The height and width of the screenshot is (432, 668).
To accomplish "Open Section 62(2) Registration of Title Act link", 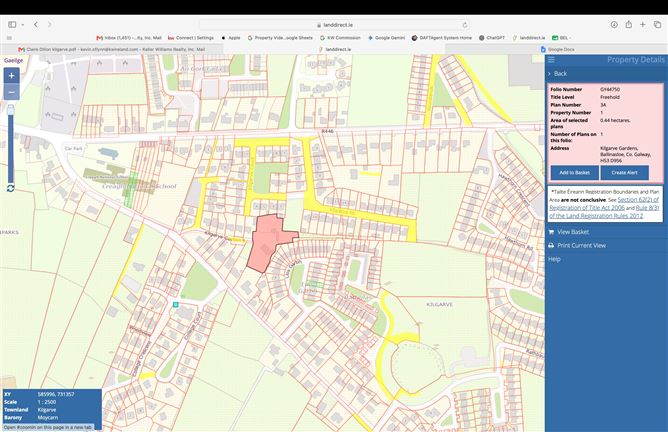I will click(x=604, y=204).
